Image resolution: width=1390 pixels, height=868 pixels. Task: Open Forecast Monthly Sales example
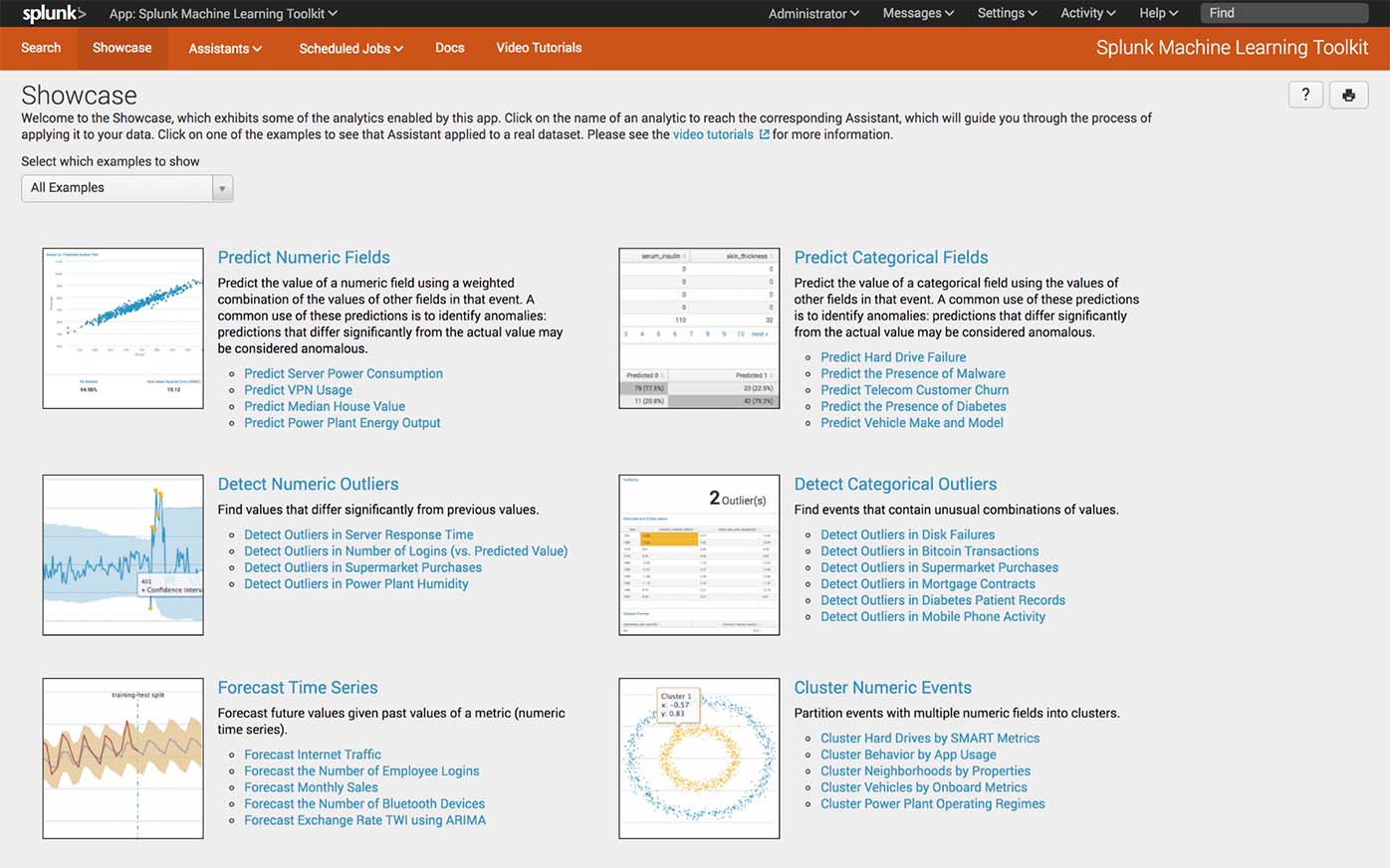tap(312, 787)
